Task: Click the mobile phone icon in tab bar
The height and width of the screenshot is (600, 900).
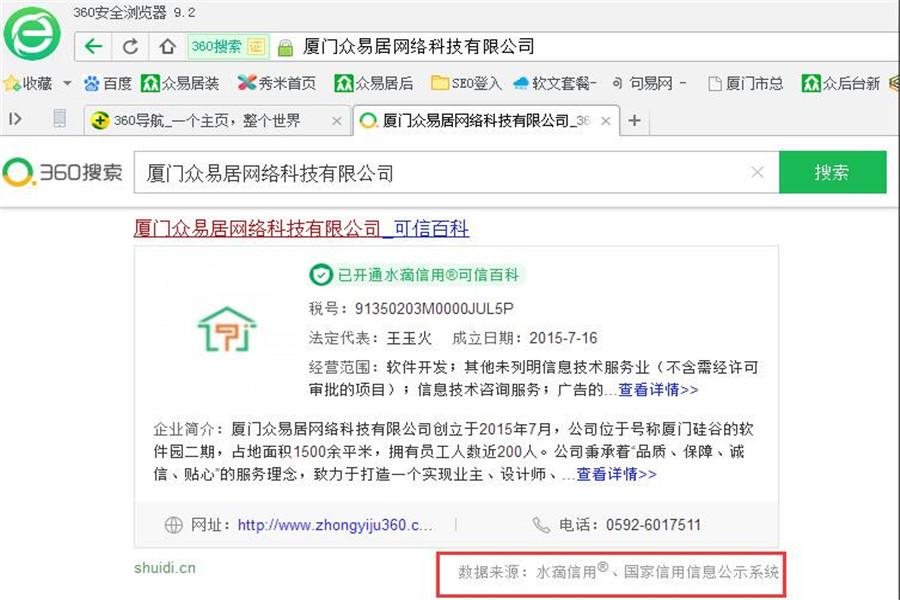Action: pos(59,119)
